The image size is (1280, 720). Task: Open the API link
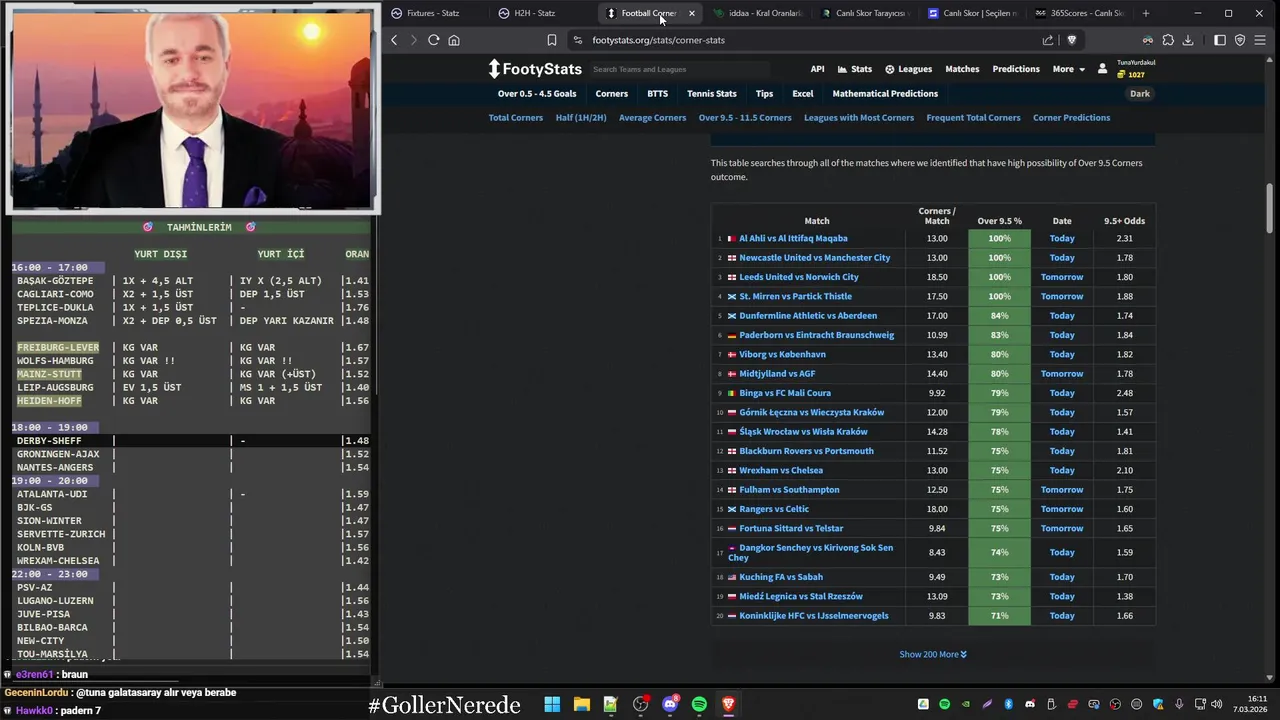tap(817, 69)
